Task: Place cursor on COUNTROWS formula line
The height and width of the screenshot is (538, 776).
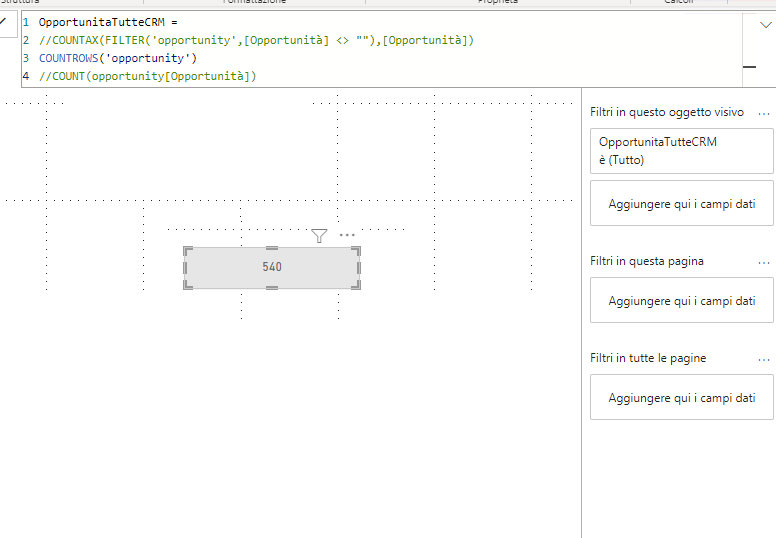Action: (x=118, y=58)
